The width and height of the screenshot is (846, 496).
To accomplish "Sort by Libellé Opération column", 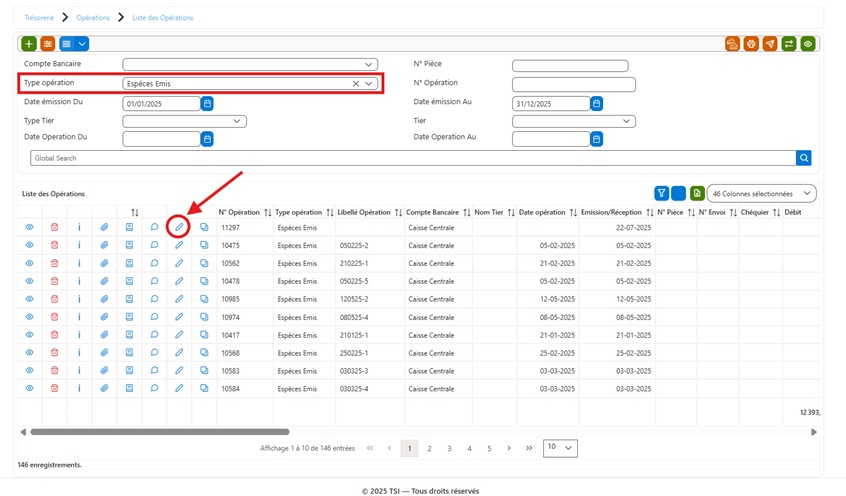I will [x=398, y=213].
